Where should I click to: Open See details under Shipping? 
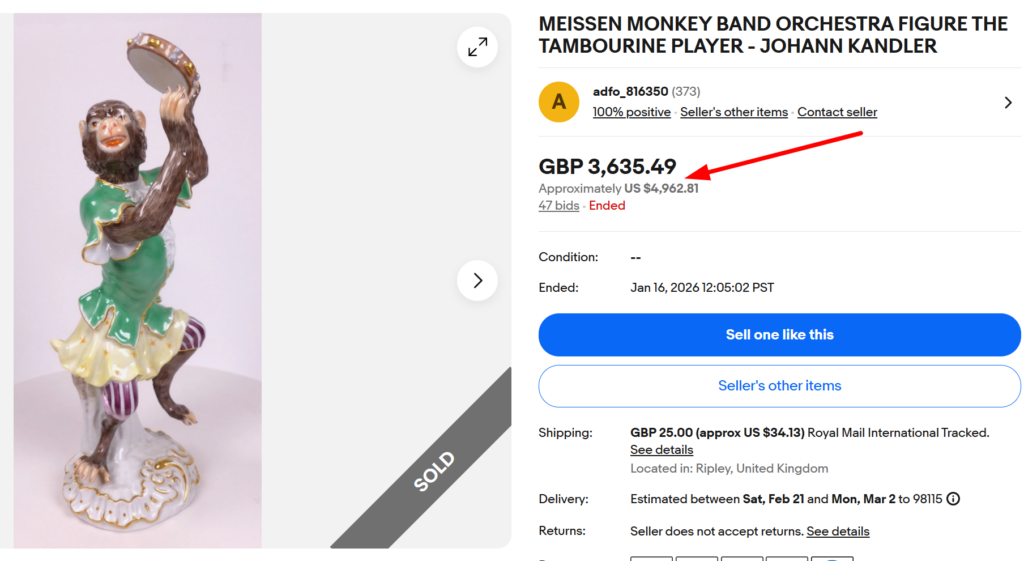661,450
